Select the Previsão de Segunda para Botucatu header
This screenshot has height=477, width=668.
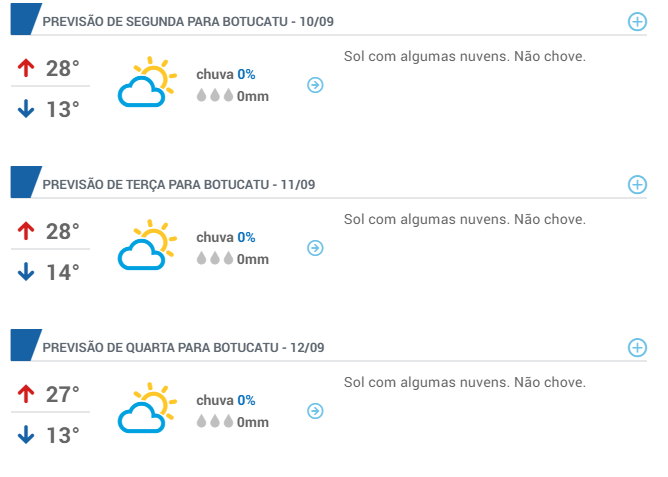tap(188, 22)
